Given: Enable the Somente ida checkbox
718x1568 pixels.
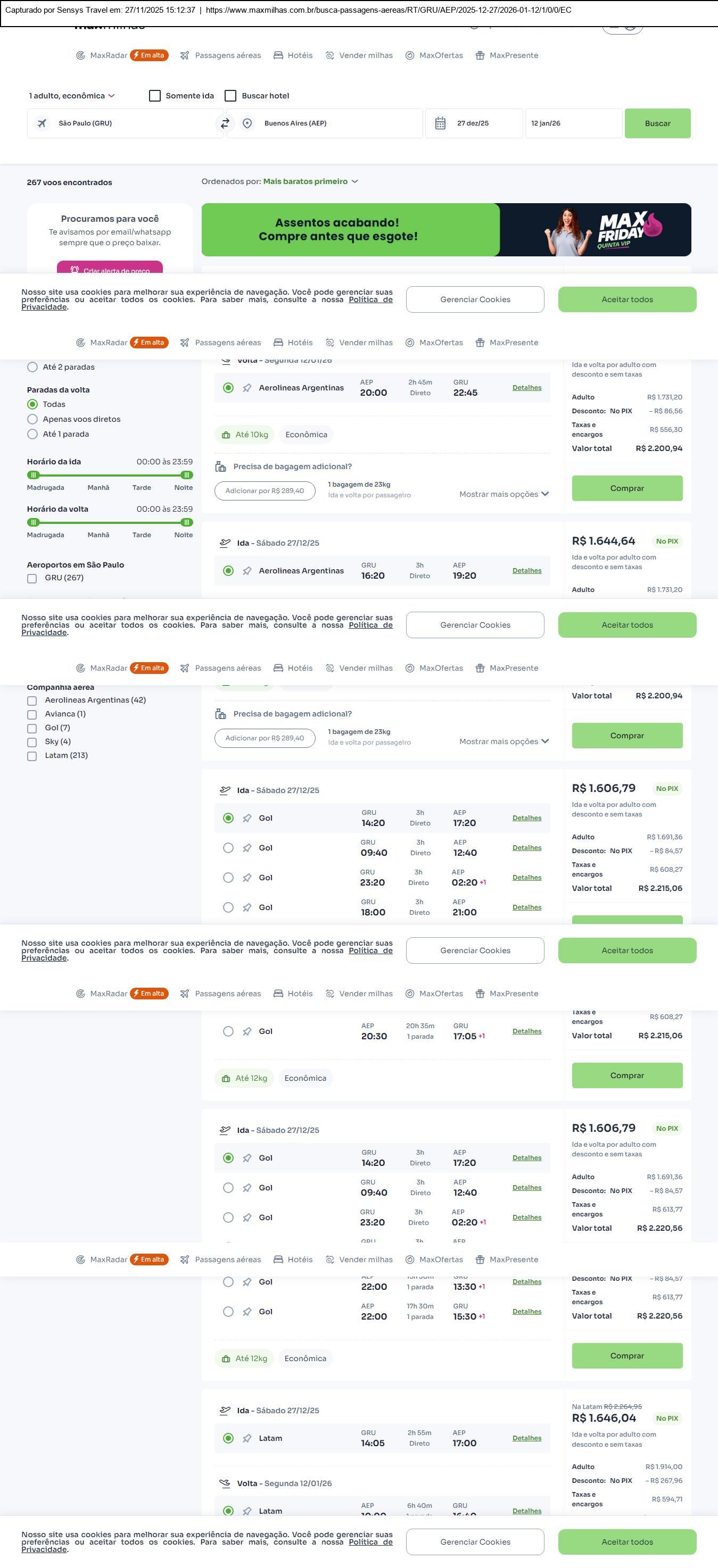Looking at the screenshot, I should [155, 96].
